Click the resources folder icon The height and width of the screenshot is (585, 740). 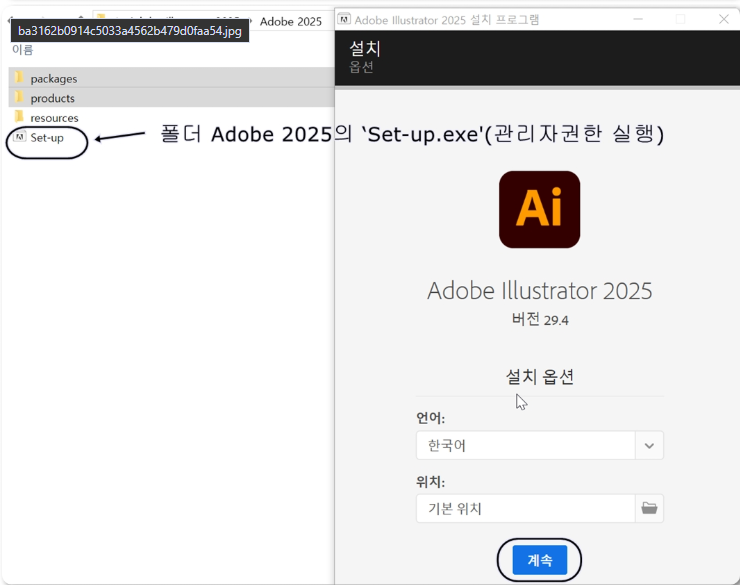(x=19, y=117)
